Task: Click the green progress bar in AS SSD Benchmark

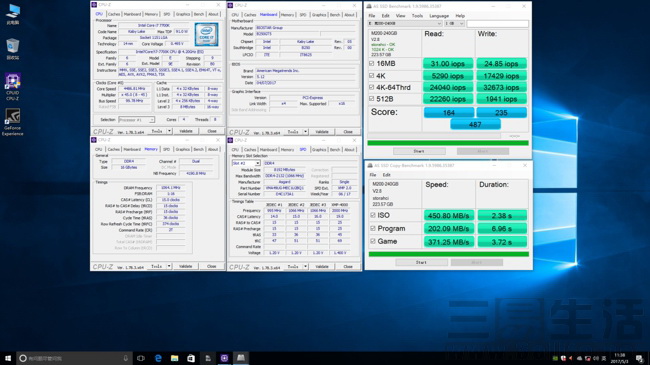Action: tap(448, 143)
